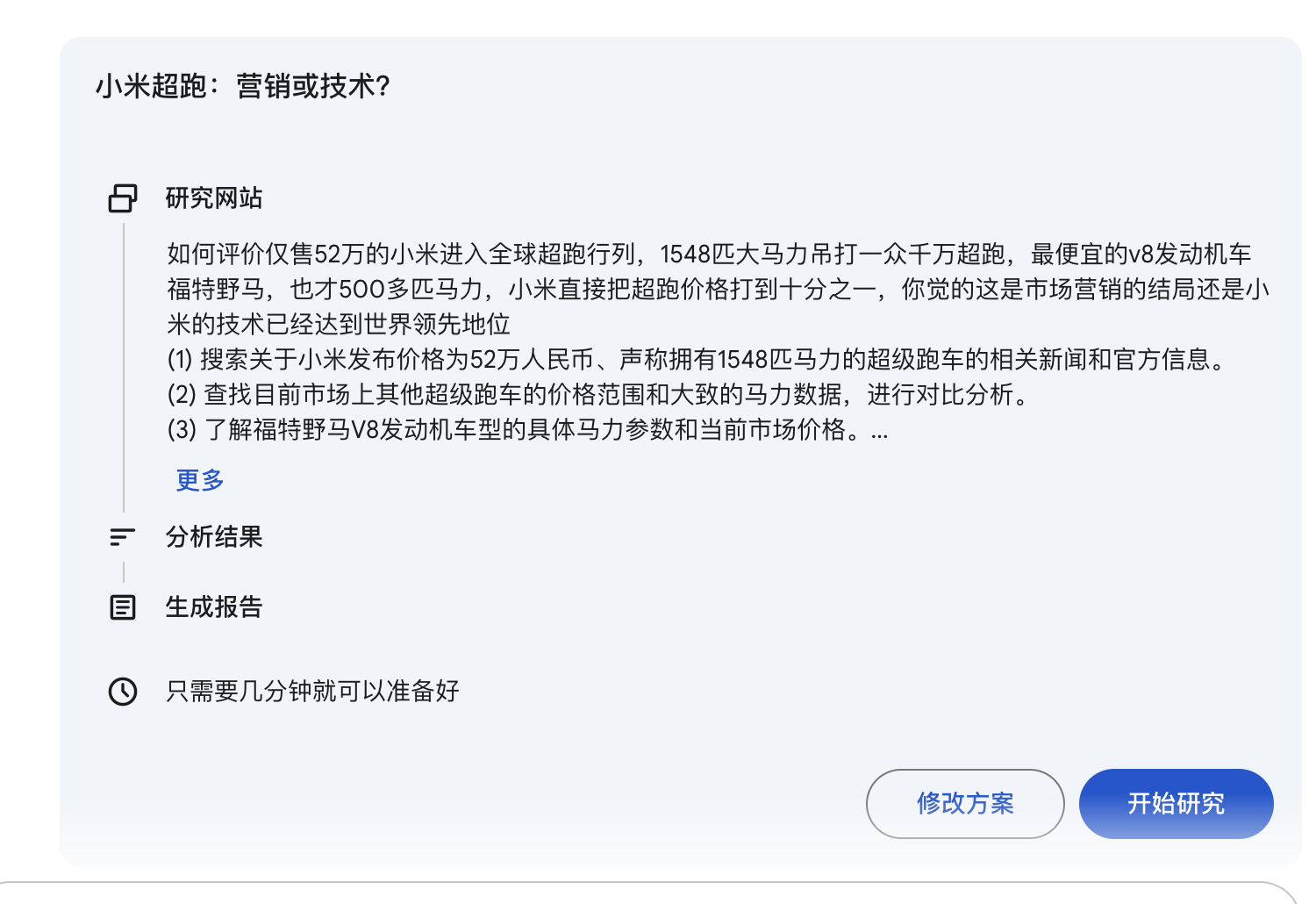Image resolution: width=1316 pixels, height=904 pixels.
Task: Click the generate report document icon
Action: click(123, 607)
